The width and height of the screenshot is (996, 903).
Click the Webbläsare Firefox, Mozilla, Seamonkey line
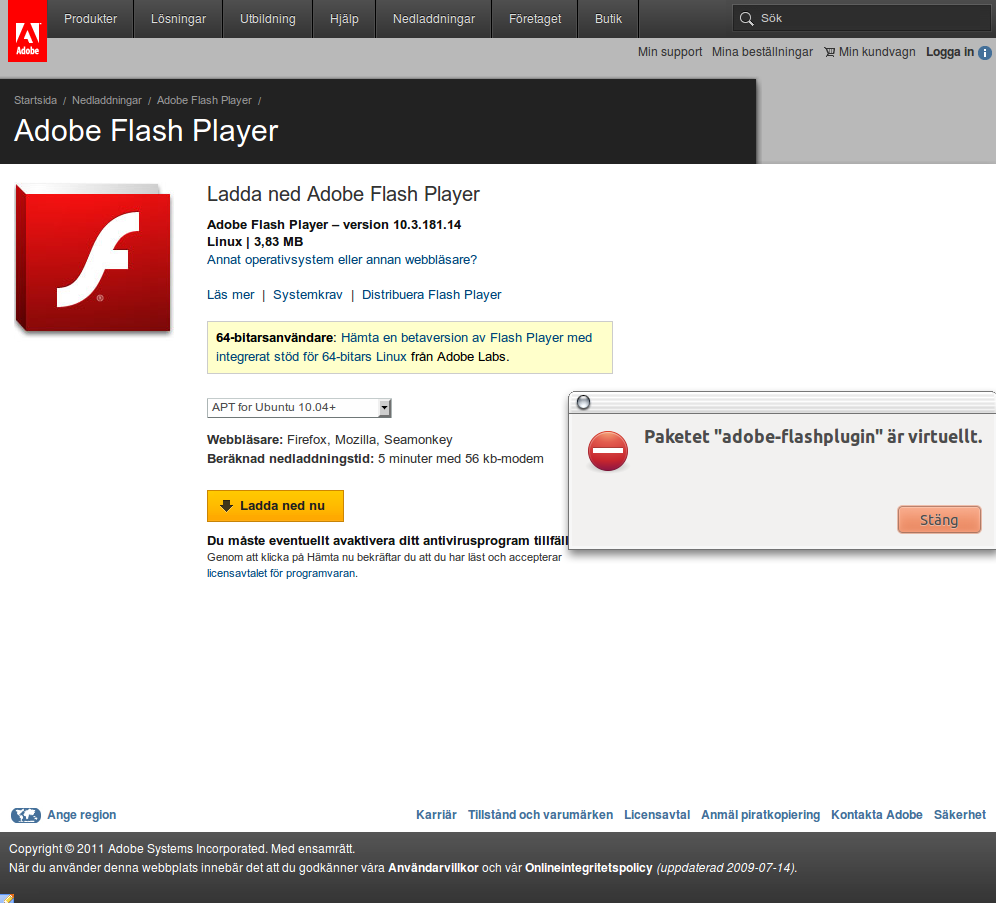(x=330, y=440)
